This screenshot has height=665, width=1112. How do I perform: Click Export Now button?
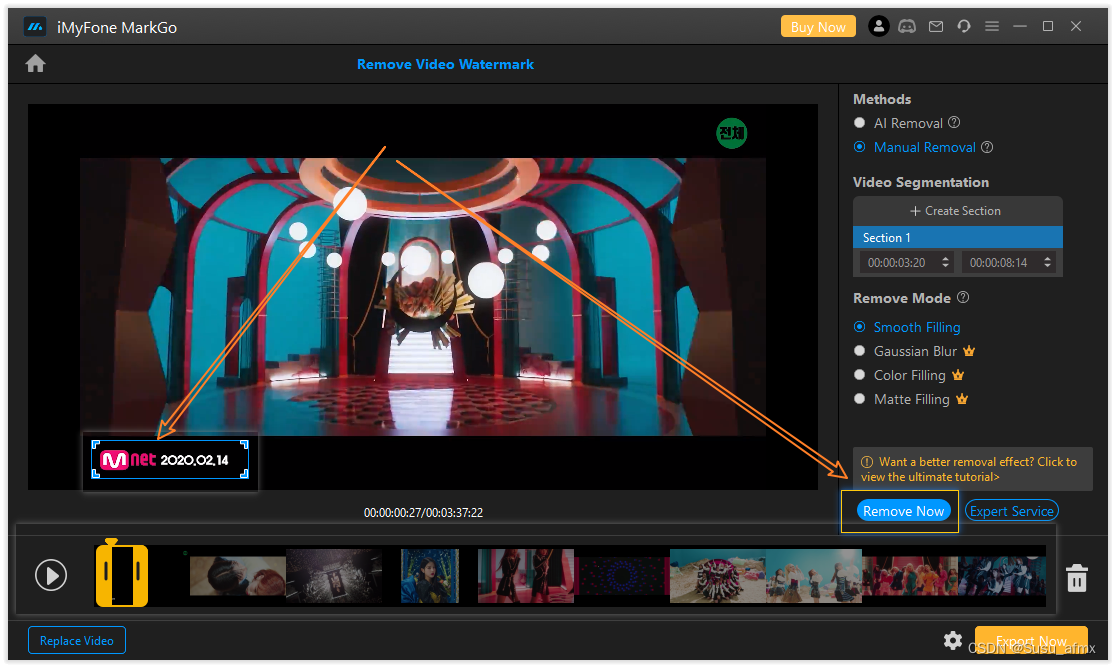(x=1031, y=641)
